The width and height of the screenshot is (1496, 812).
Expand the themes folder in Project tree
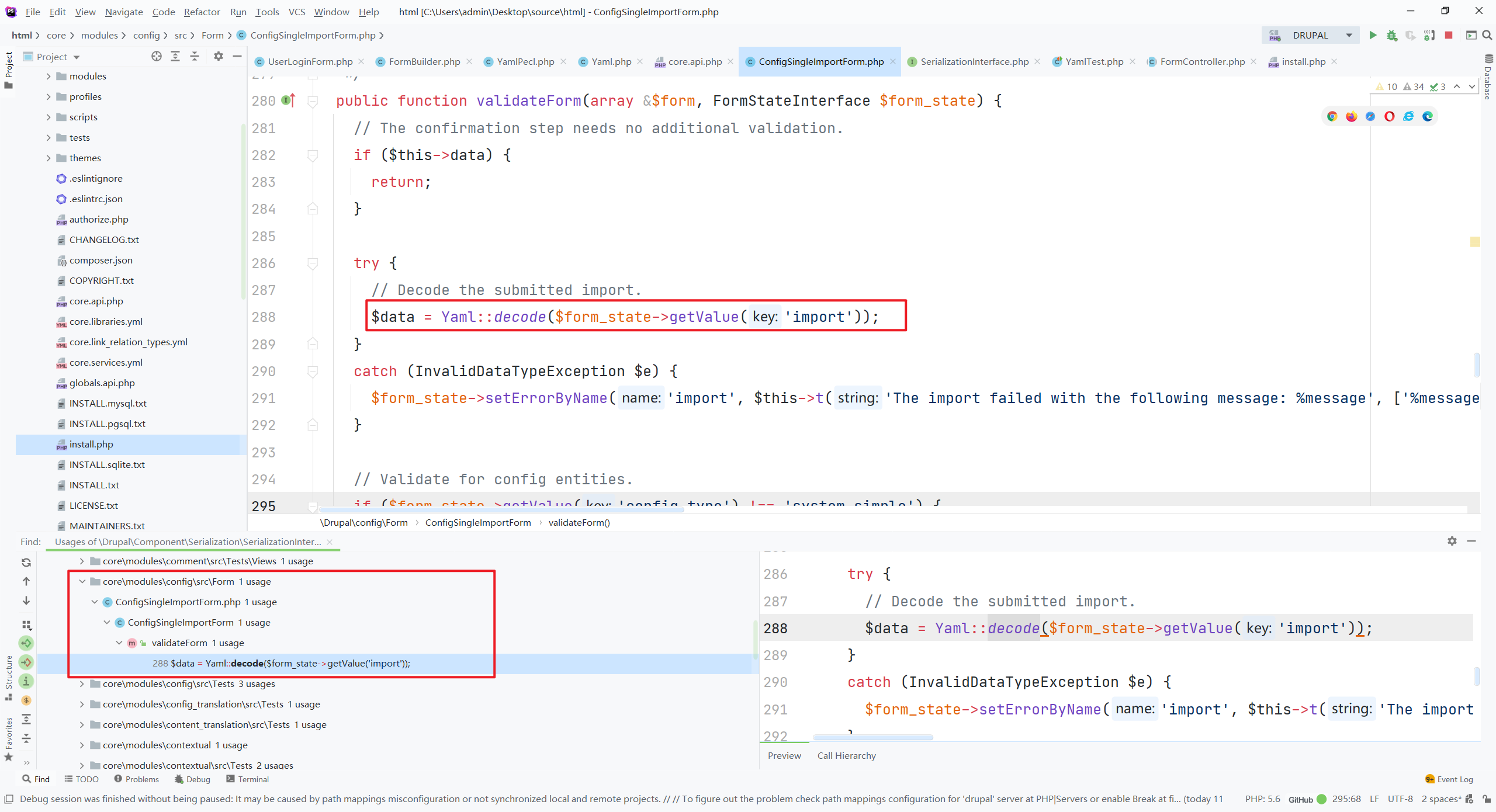[49, 158]
